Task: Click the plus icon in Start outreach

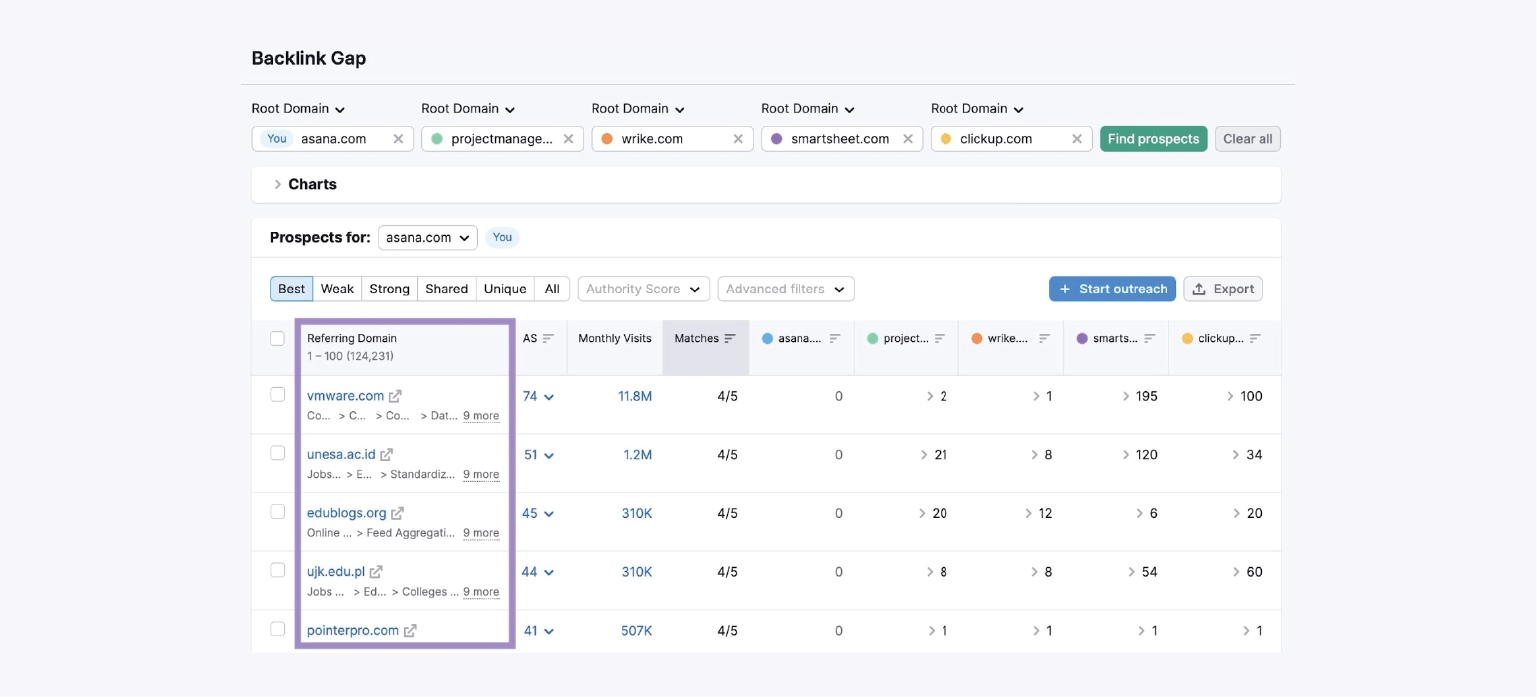Action: 1065,289
